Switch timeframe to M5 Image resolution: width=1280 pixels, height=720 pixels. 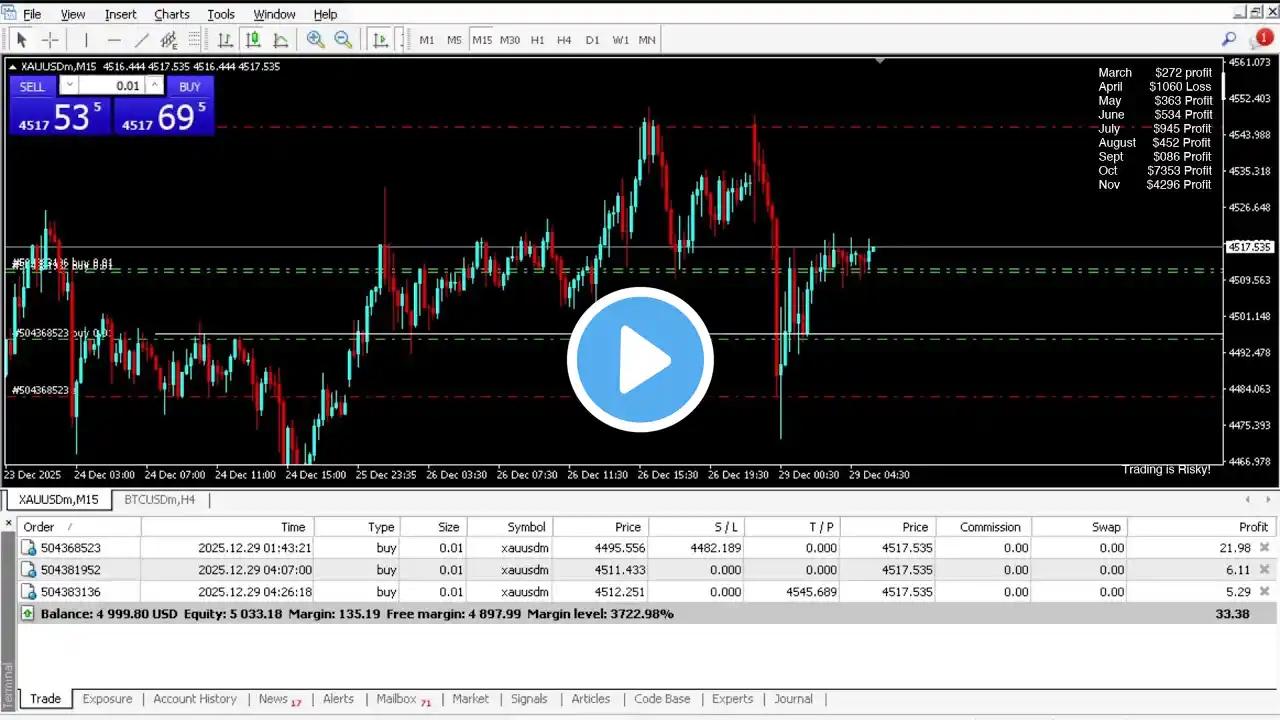(454, 40)
